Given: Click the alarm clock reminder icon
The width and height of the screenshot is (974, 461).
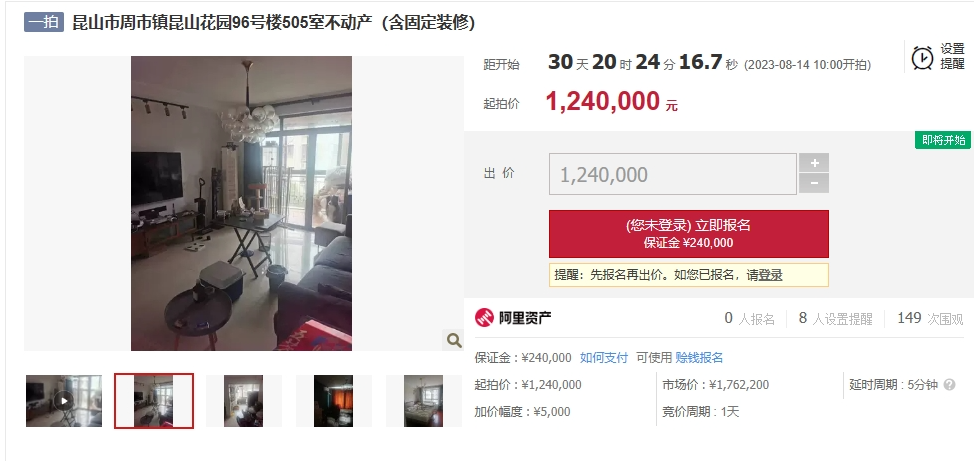Looking at the screenshot, I should (x=922, y=58).
